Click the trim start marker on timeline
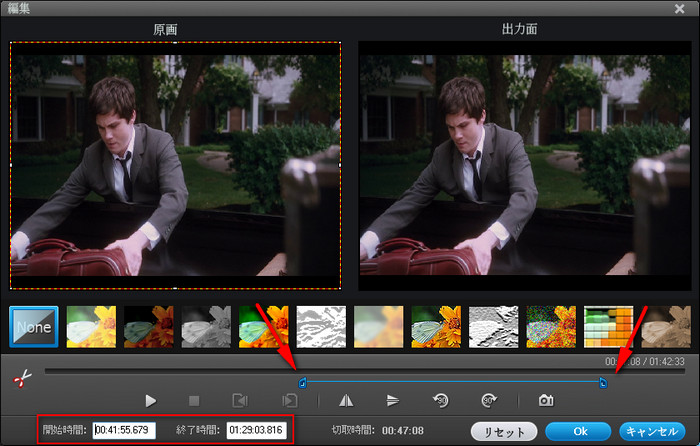Screen dimensions: 700x446 (302, 383)
